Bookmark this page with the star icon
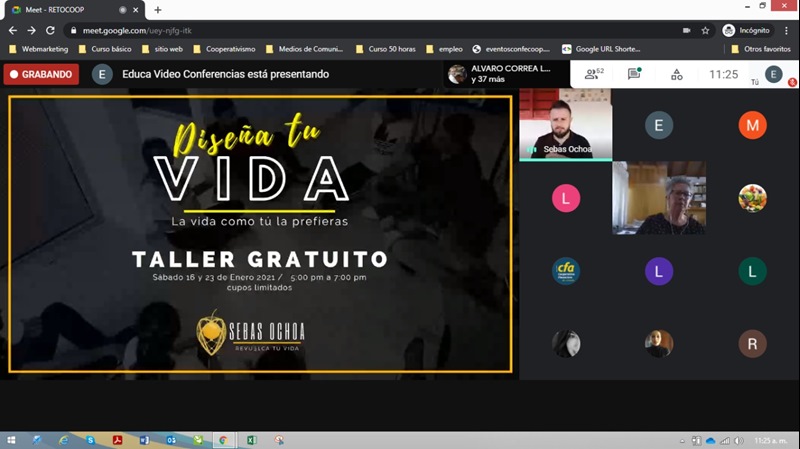Screen dimensions: 800x449 click(x=705, y=31)
